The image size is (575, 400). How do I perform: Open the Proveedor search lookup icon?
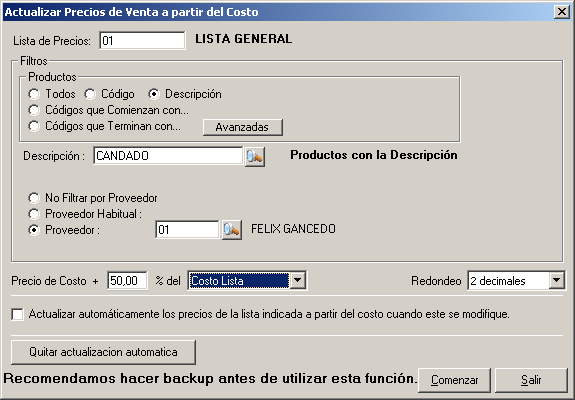pos(231,230)
